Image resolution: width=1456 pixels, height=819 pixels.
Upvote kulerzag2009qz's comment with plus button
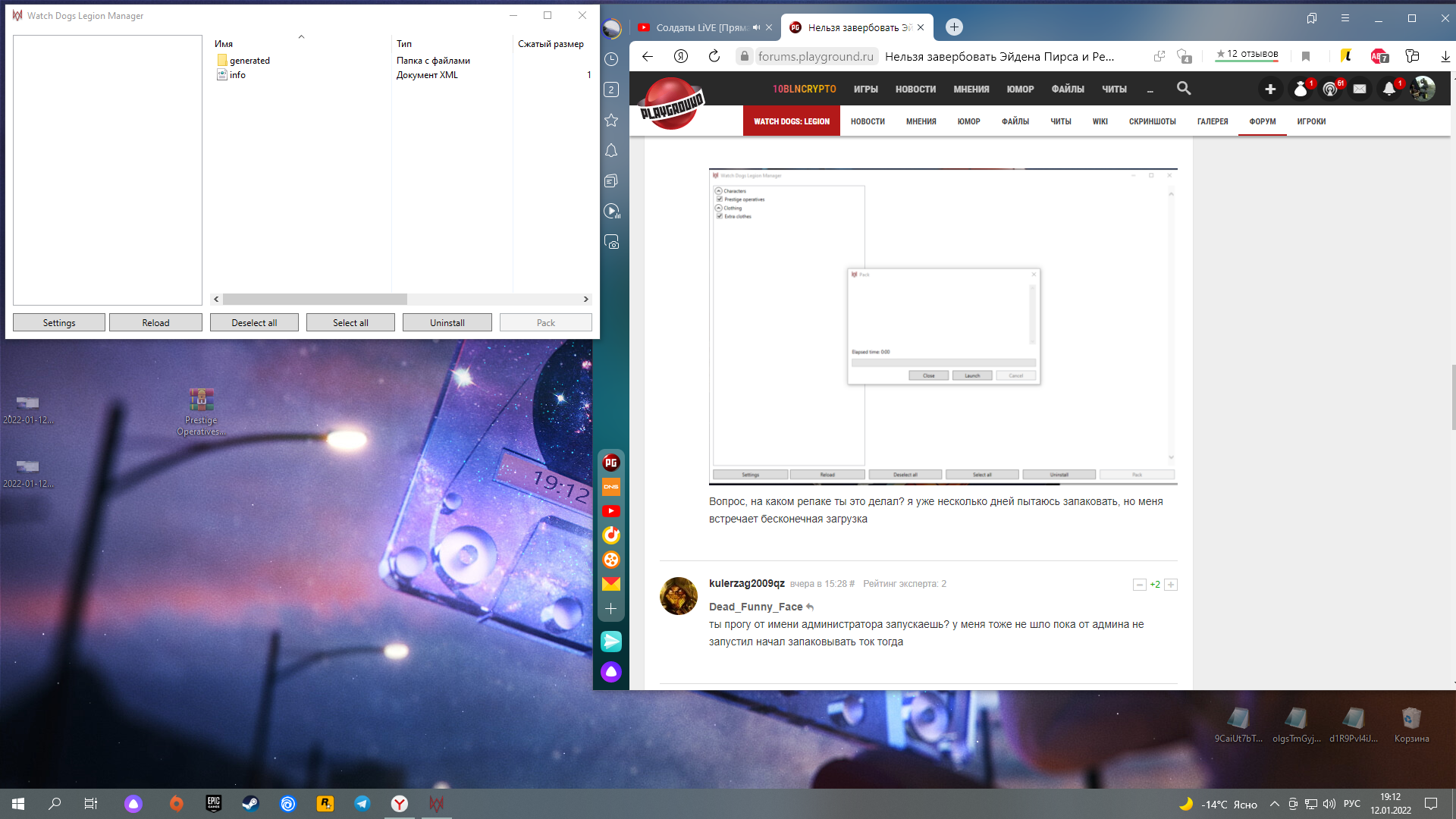[x=1171, y=585]
